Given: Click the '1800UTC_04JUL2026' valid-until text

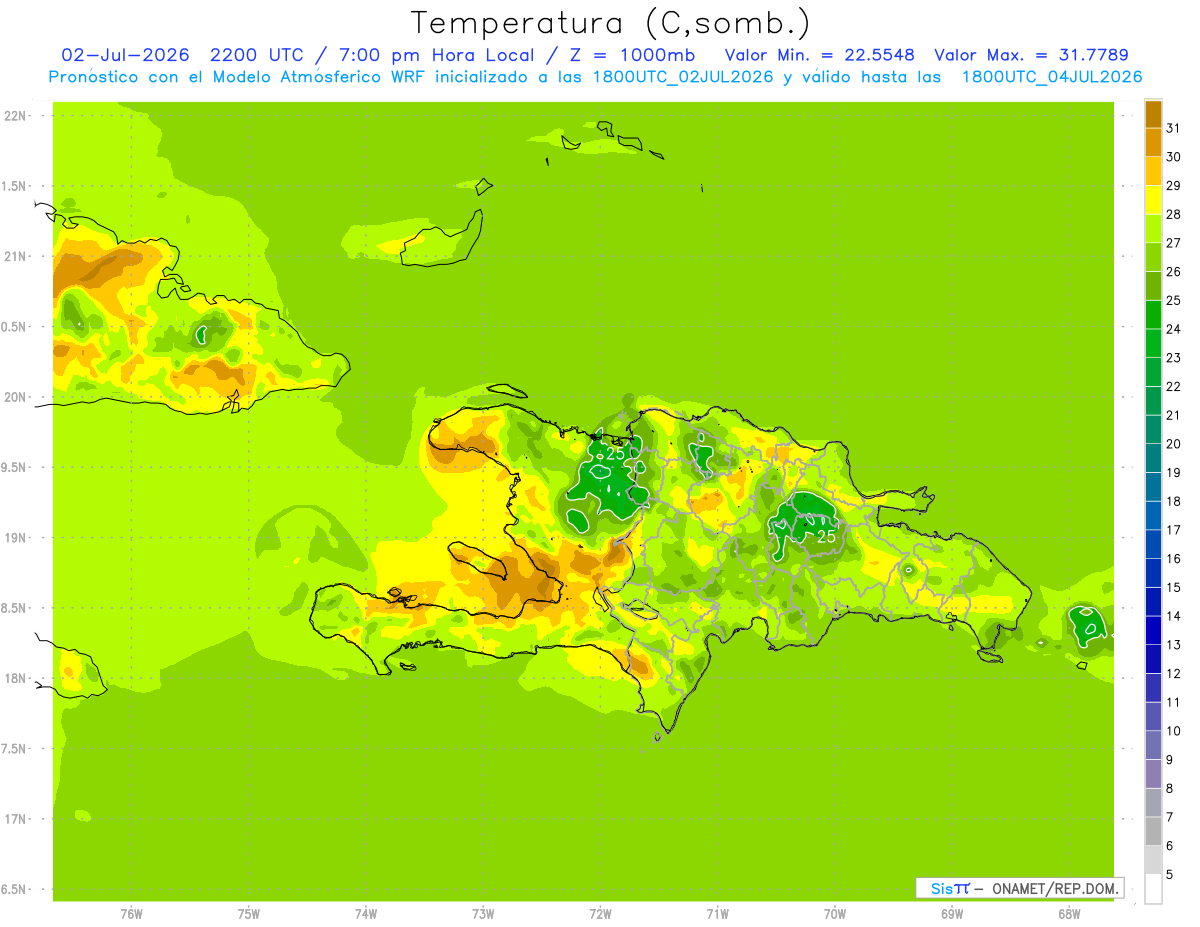Looking at the screenshot, I should (x=1052, y=77).
